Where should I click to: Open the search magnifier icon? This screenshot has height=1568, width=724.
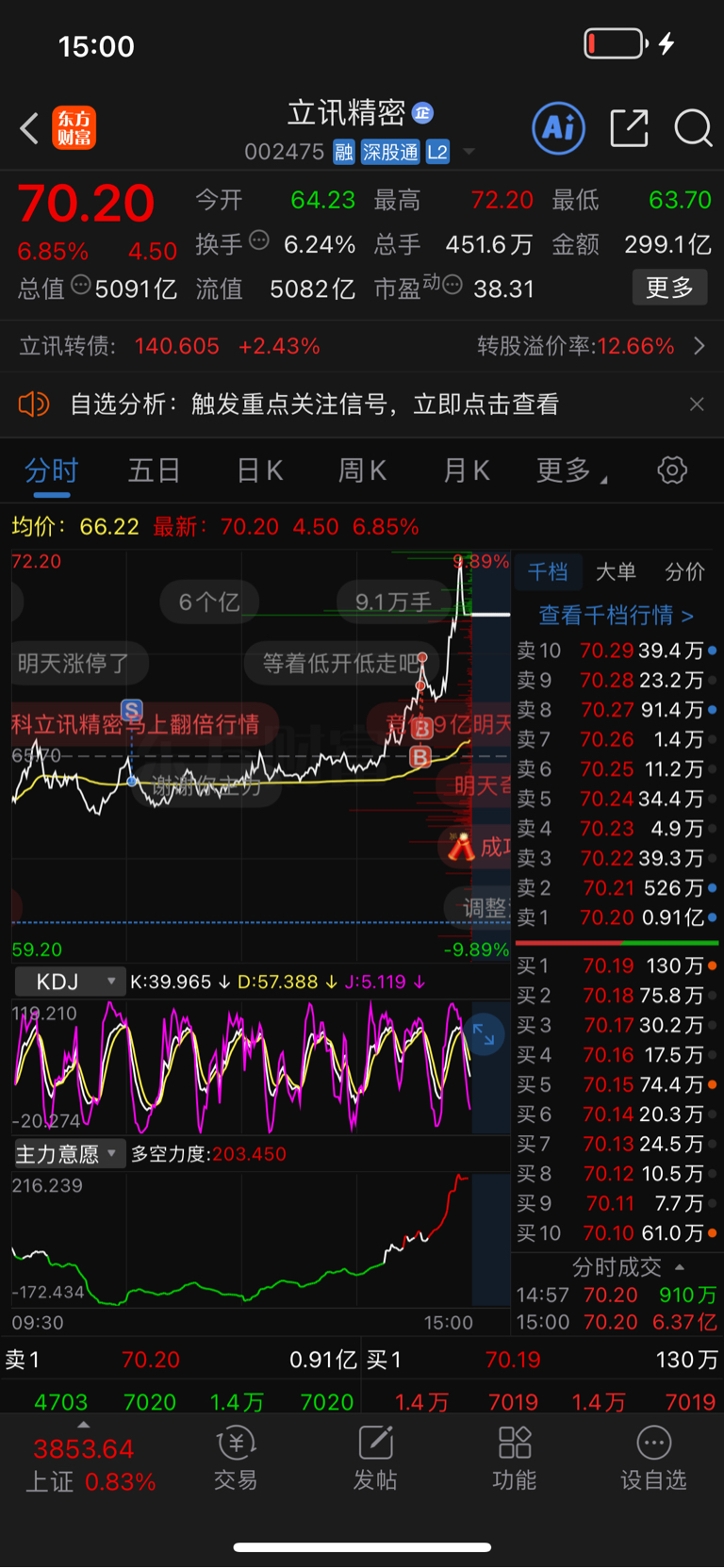[693, 128]
